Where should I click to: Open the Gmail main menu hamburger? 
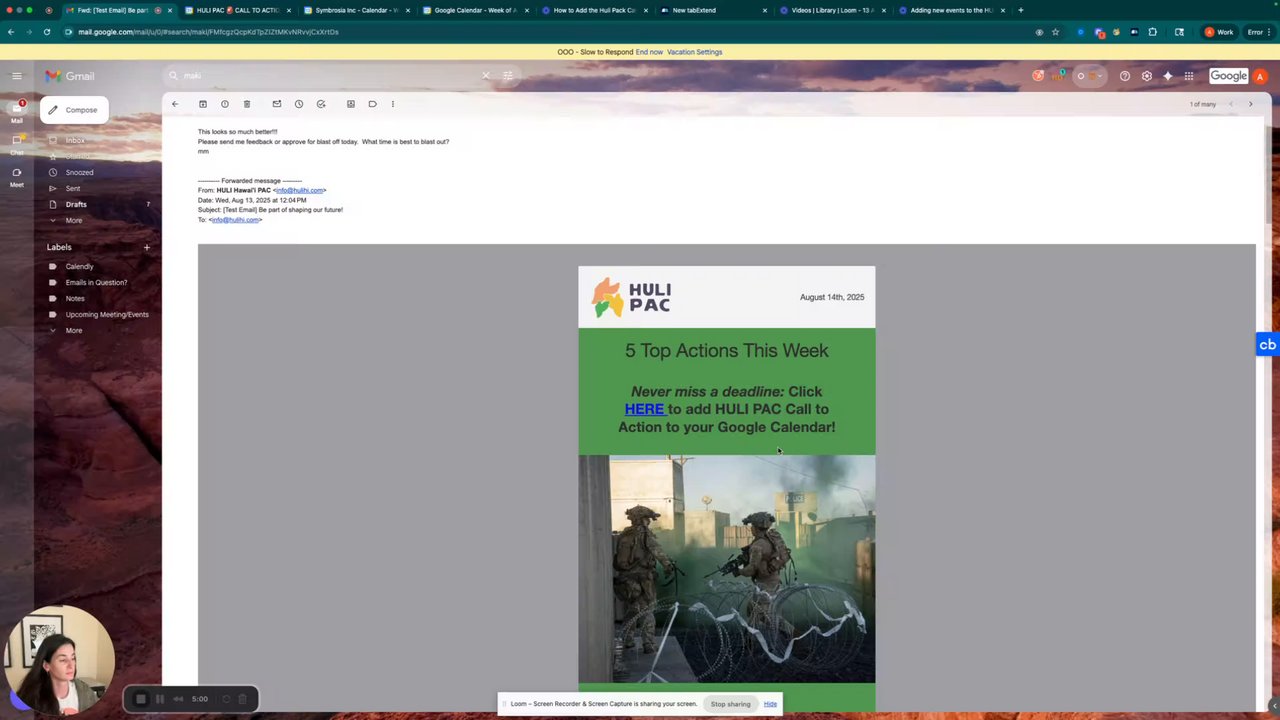tap(16, 76)
